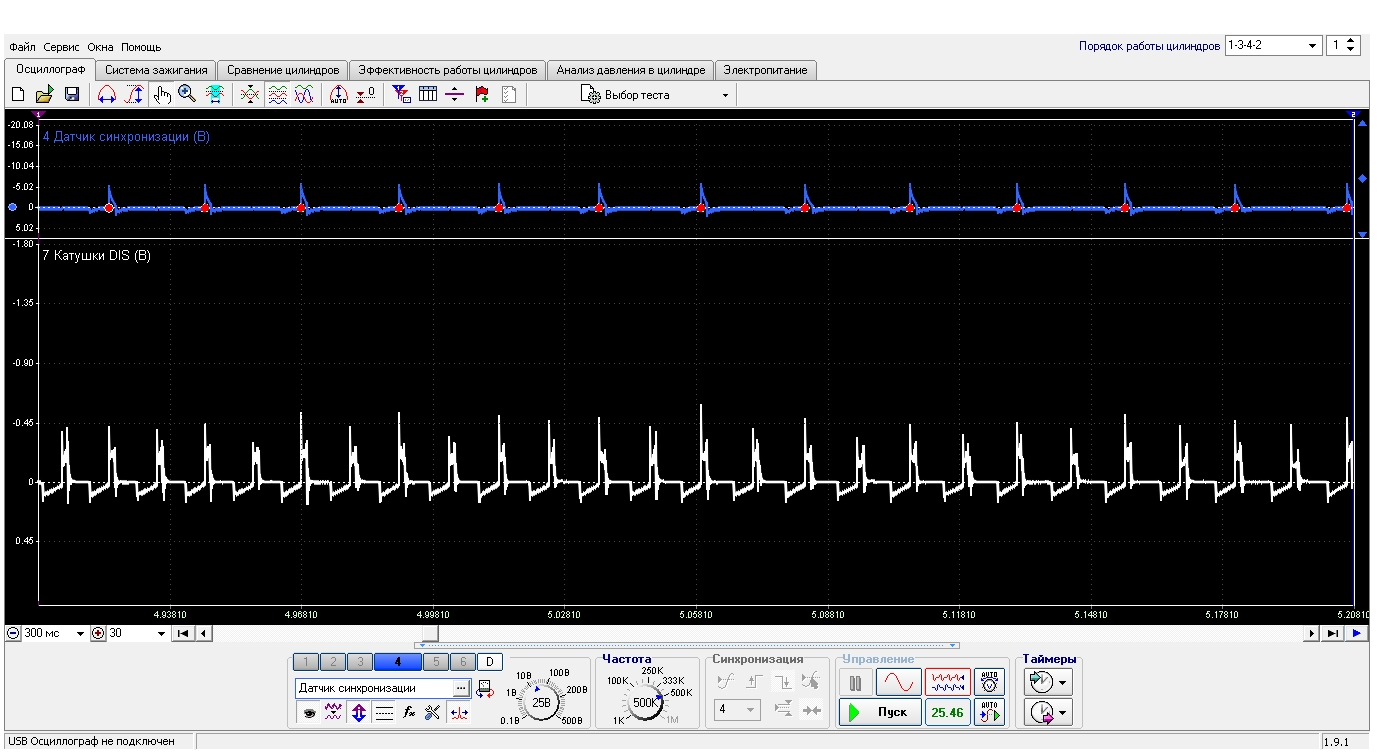
Task: Click the Пуск start button
Action: [880, 713]
